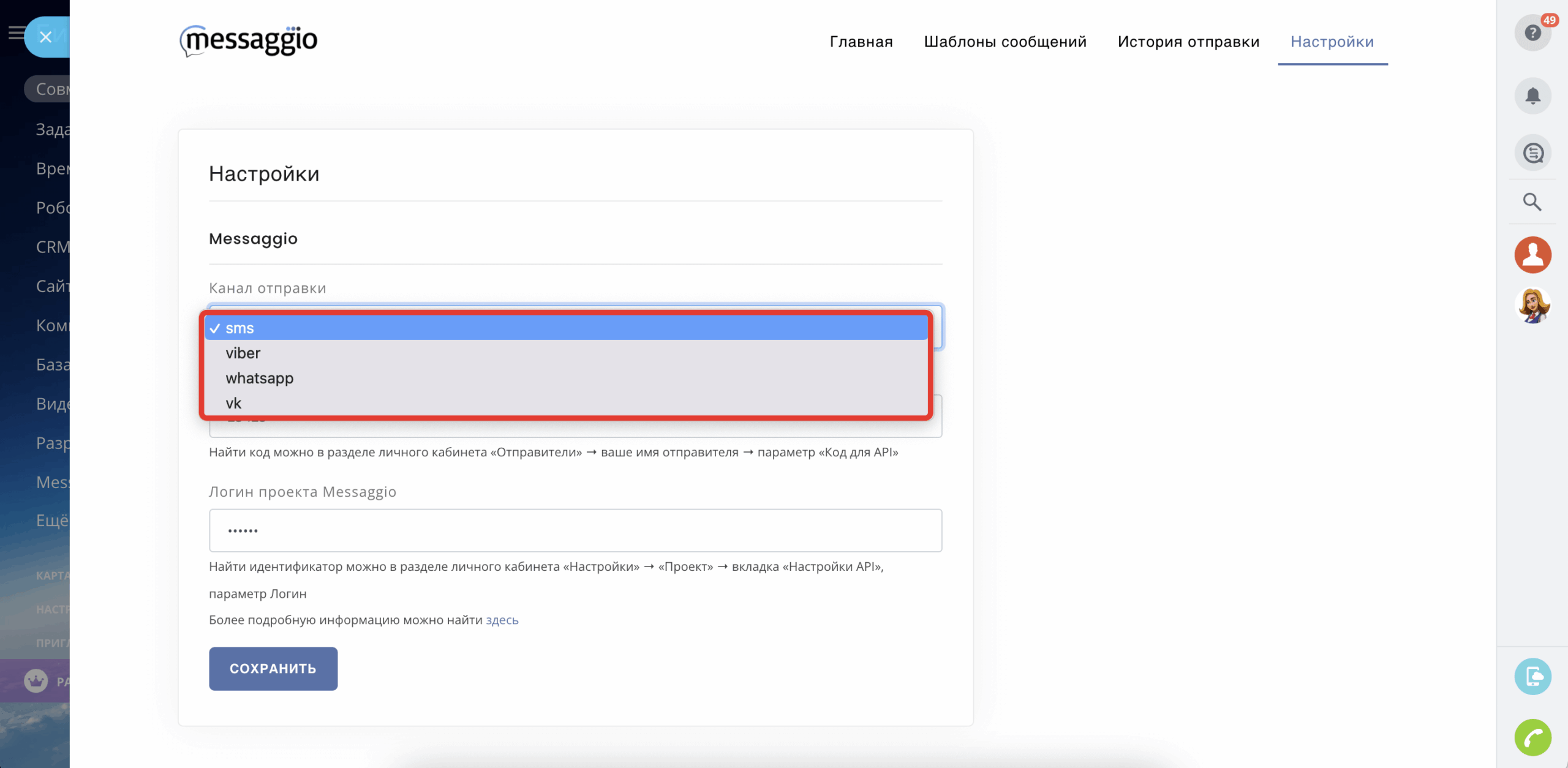Switch to the Главная tab
Viewport: 1568px width, 768px height.
tap(861, 42)
